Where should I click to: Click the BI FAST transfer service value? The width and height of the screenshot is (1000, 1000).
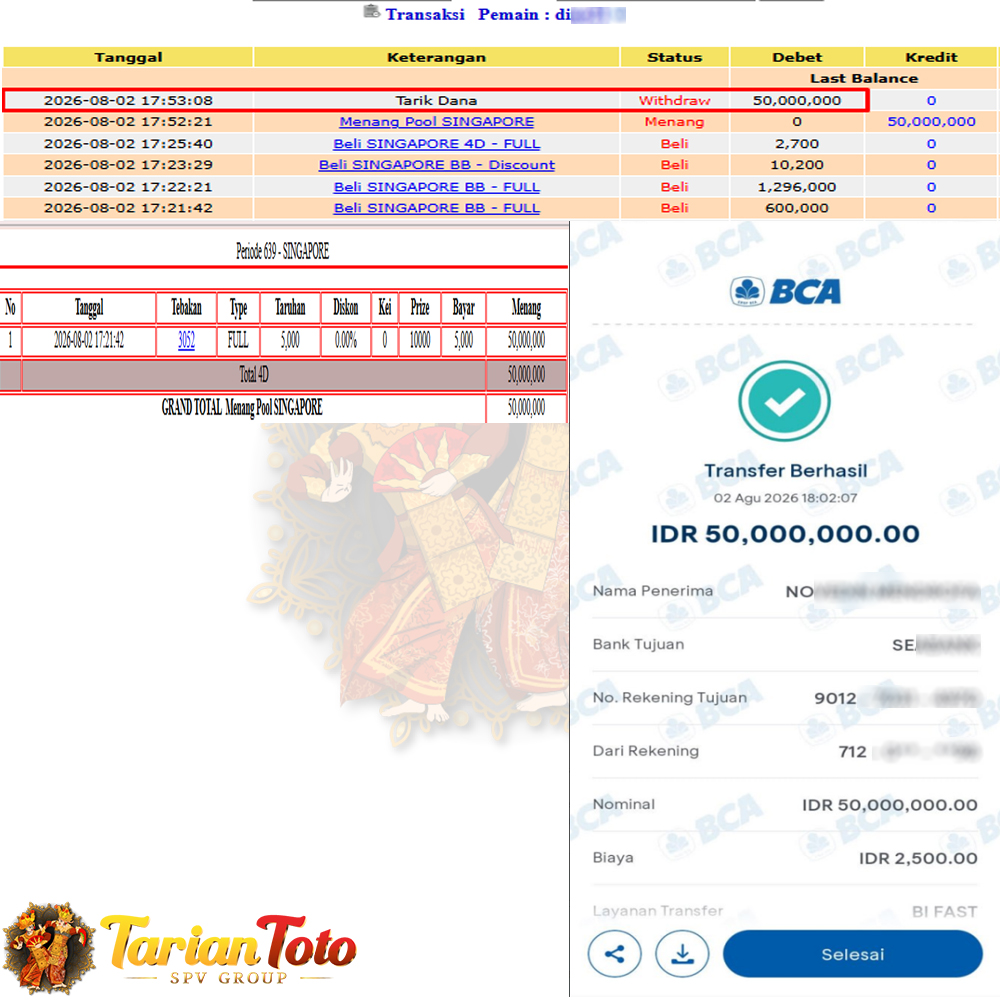click(945, 912)
